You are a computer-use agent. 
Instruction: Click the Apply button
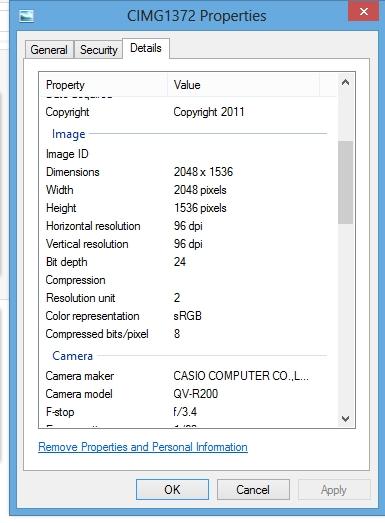334,490
